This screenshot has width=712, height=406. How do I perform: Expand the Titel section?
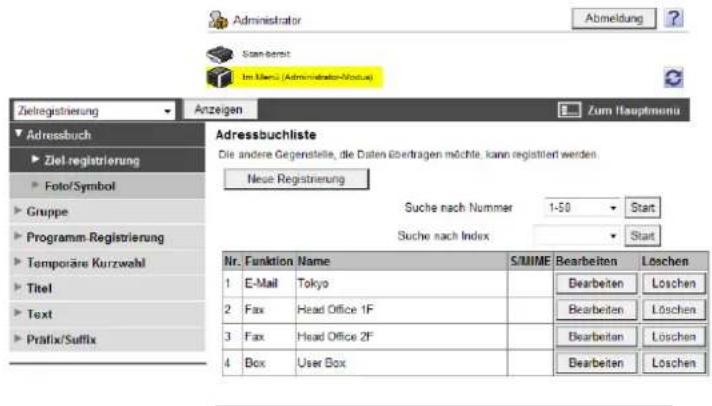pos(107,288)
